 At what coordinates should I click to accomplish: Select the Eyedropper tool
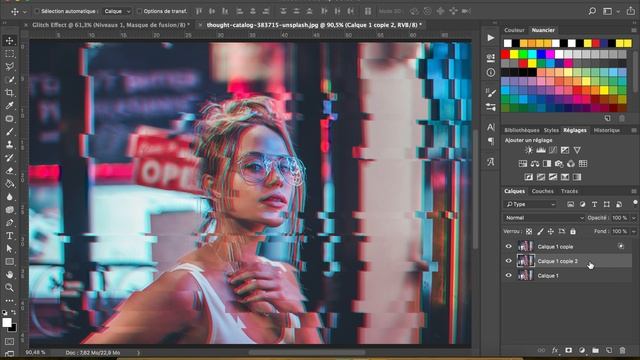tap(9, 106)
